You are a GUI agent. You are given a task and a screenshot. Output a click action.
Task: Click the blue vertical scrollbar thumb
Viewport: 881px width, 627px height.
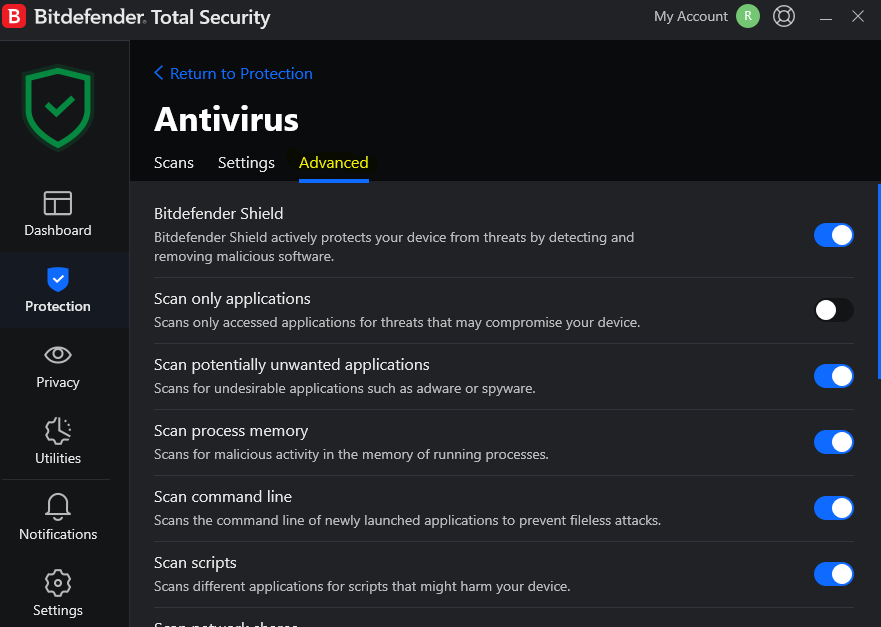(879, 281)
